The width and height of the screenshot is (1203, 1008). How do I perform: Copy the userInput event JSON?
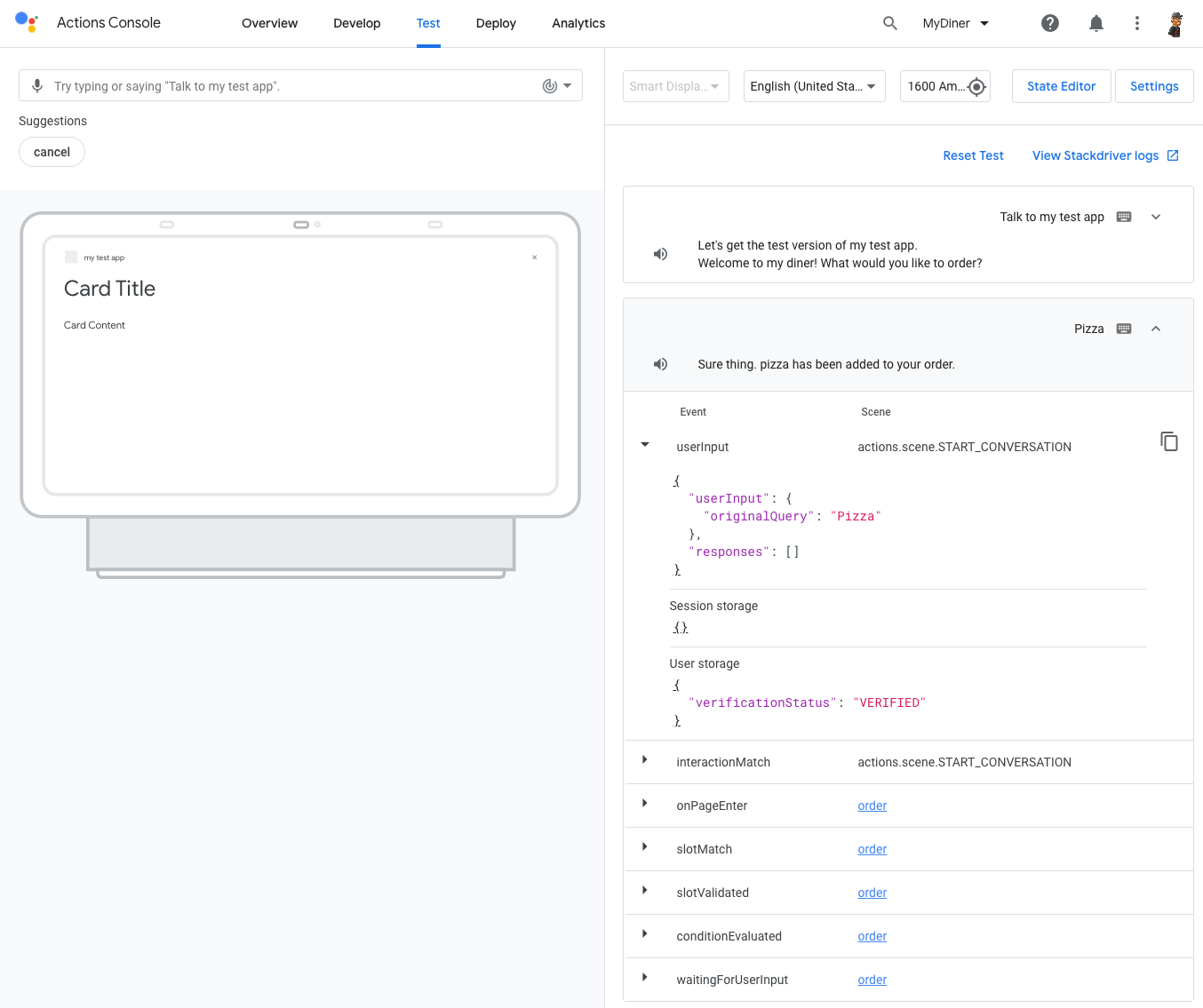[1168, 441]
